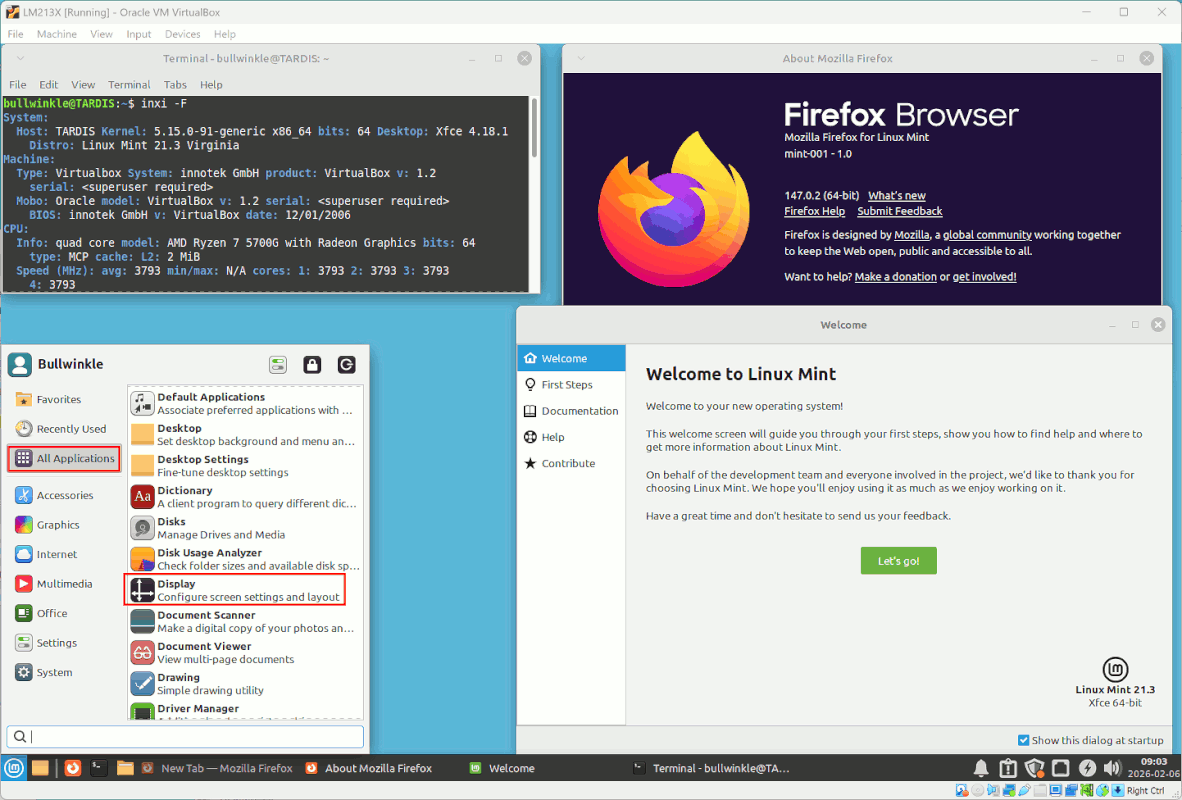Select the All Applications category
1182x800 pixels.
point(64,458)
